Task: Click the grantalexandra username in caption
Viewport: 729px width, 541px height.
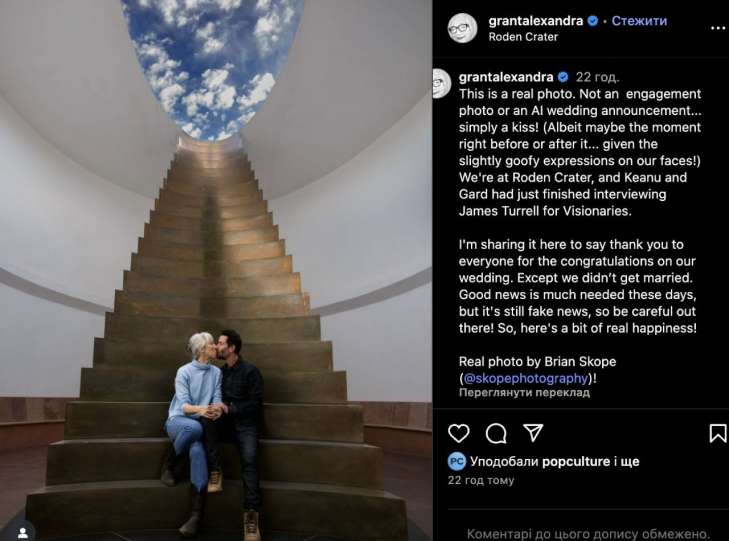Action: click(506, 77)
